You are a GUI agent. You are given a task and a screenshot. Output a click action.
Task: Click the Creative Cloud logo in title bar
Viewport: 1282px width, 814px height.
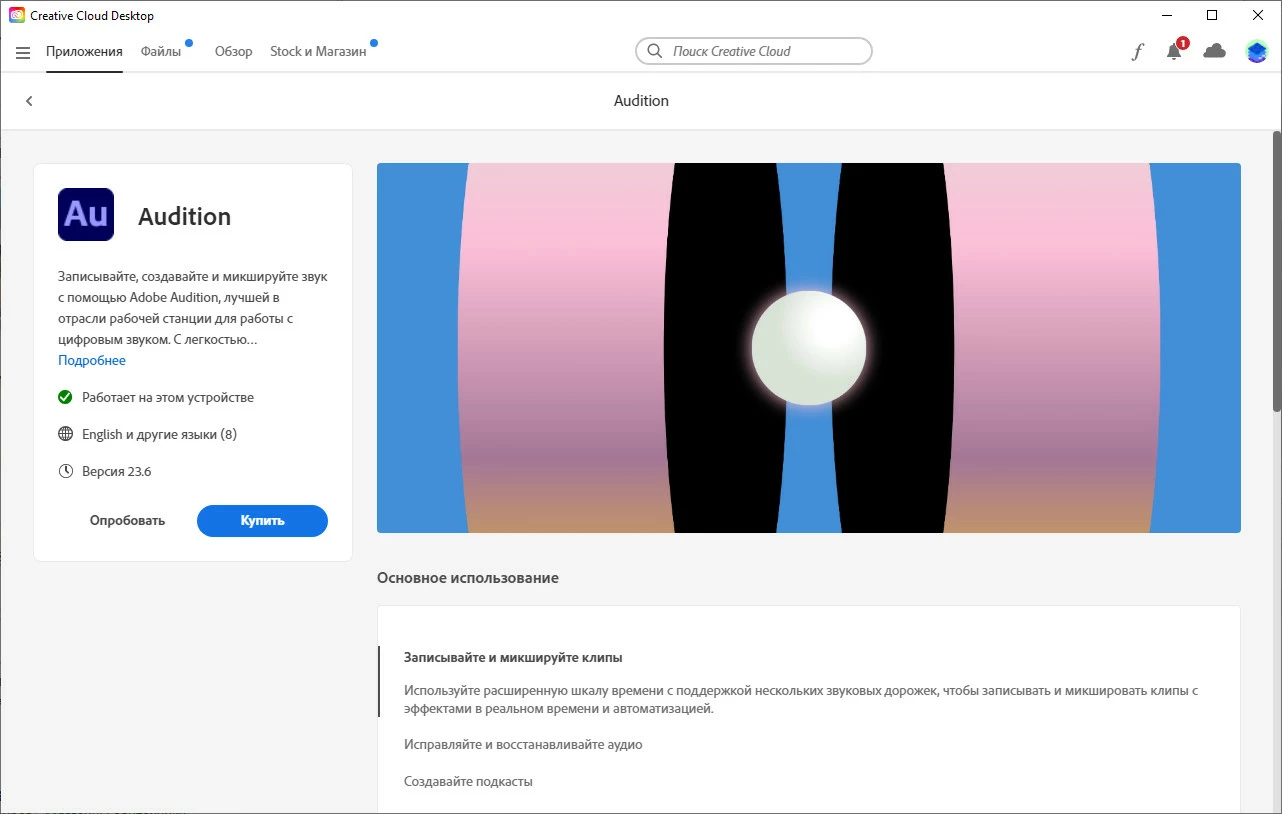tap(16, 16)
